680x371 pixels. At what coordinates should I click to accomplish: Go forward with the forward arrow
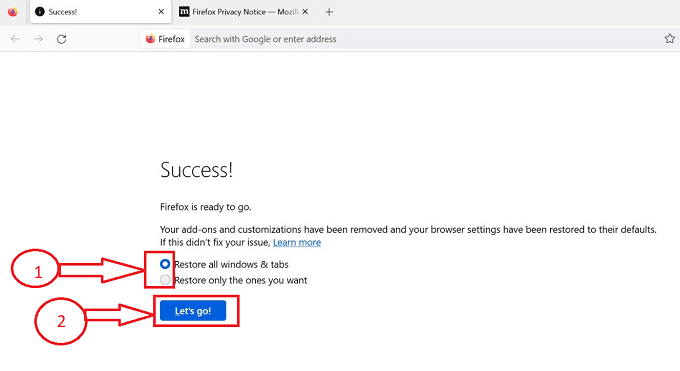(39, 39)
